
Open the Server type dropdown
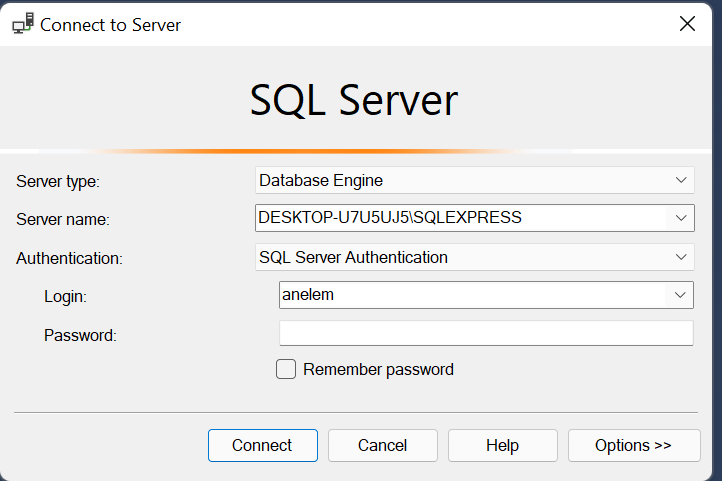pyautogui.click(x=474, y=181)
